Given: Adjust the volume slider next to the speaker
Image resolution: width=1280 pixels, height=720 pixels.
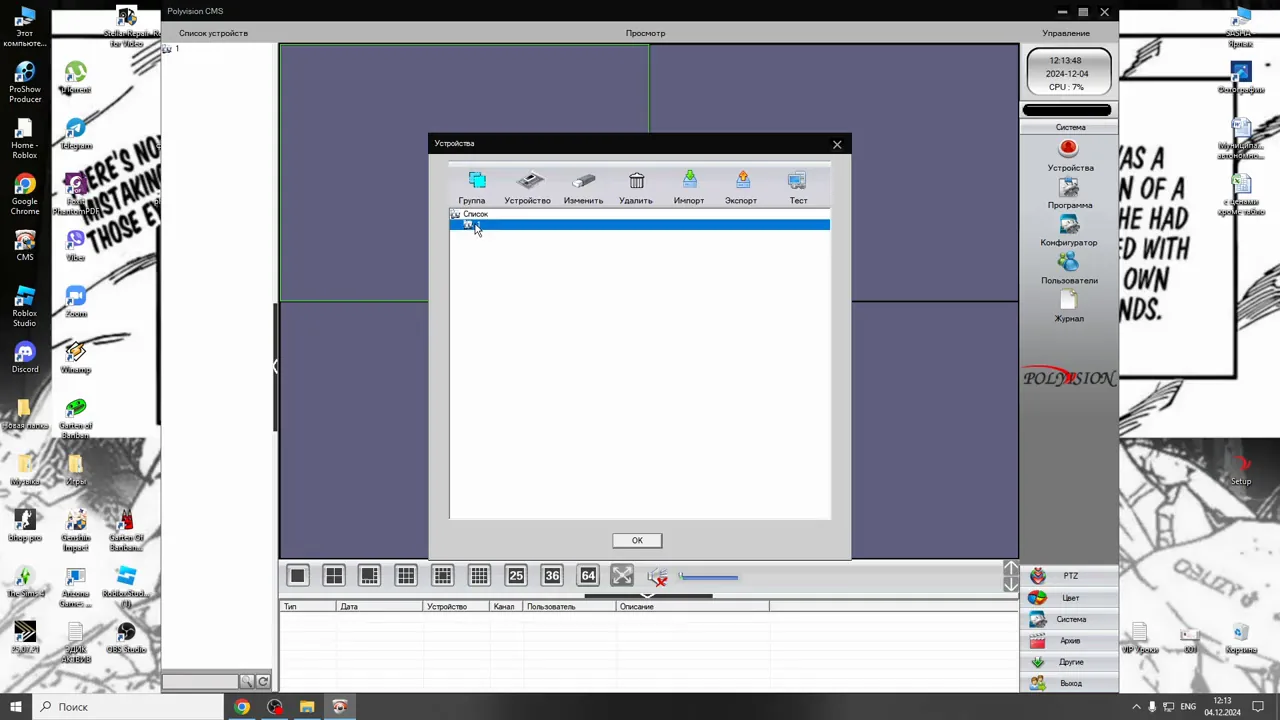Looking at the screenshot, I should click(708, 577).
